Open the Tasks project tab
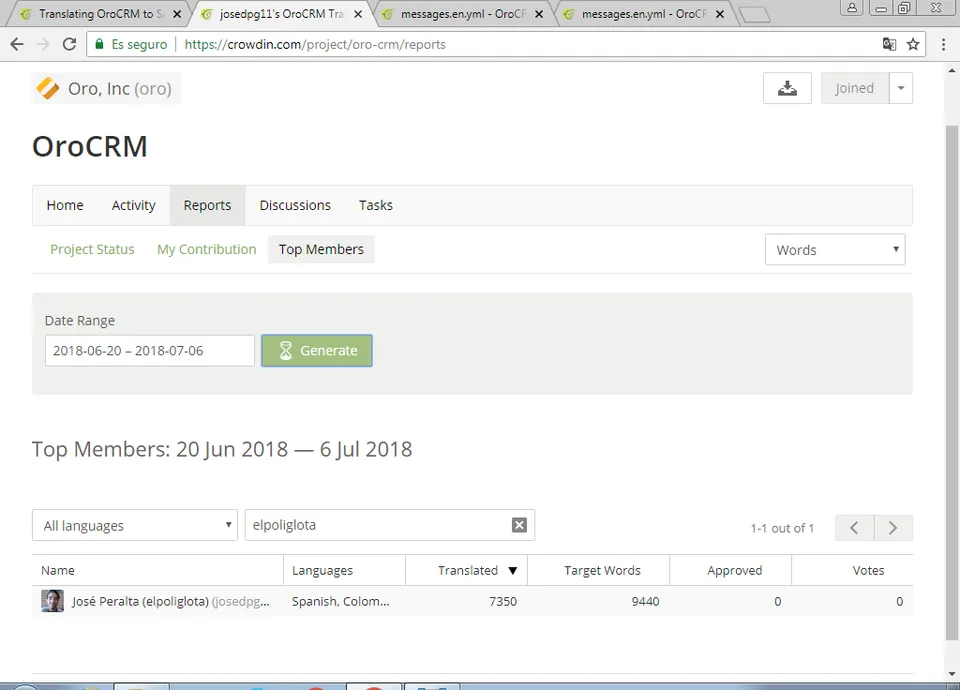Viewport: 960px width, 690px height. 376,205
